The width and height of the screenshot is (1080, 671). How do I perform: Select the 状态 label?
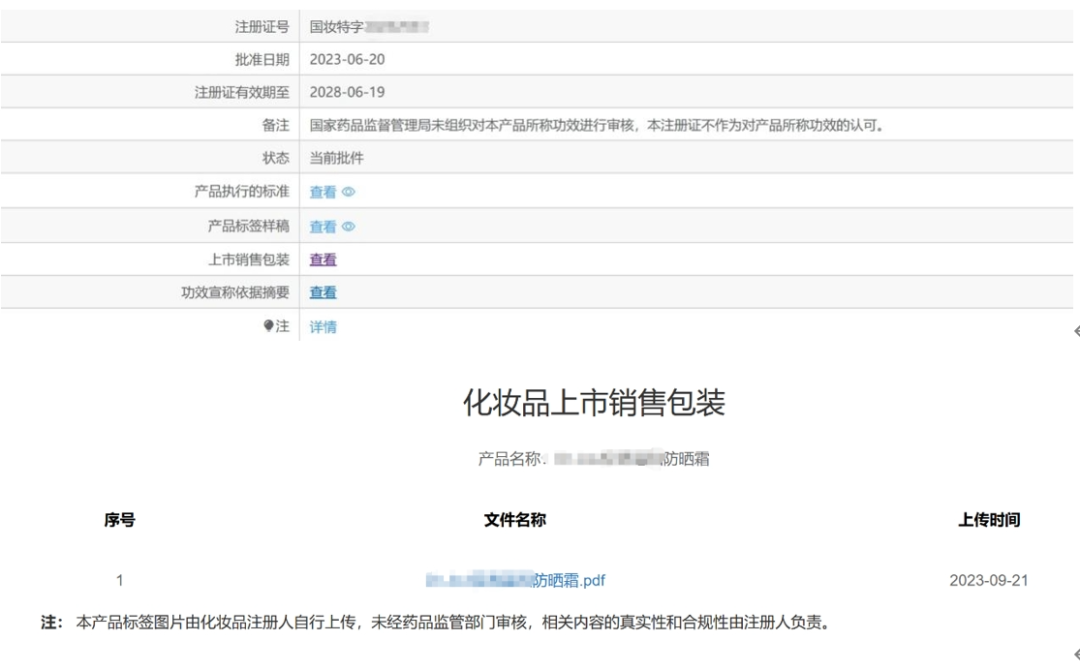tap(276, 158)
